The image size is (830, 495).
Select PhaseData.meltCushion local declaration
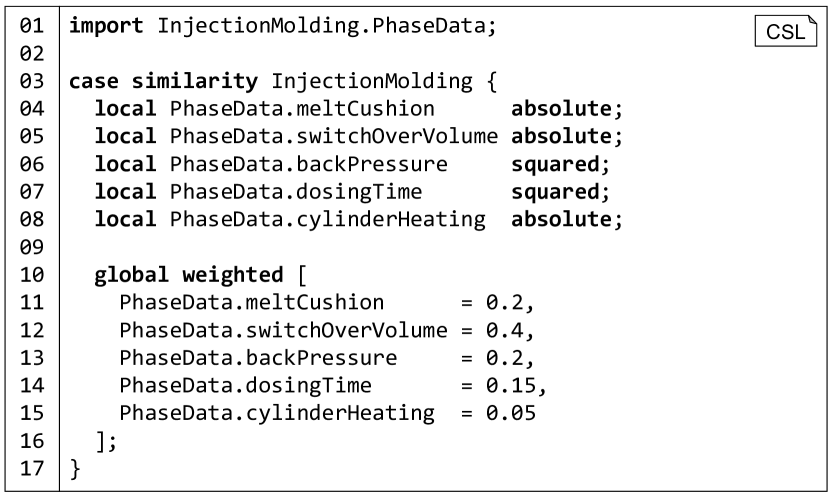[302, 109]
